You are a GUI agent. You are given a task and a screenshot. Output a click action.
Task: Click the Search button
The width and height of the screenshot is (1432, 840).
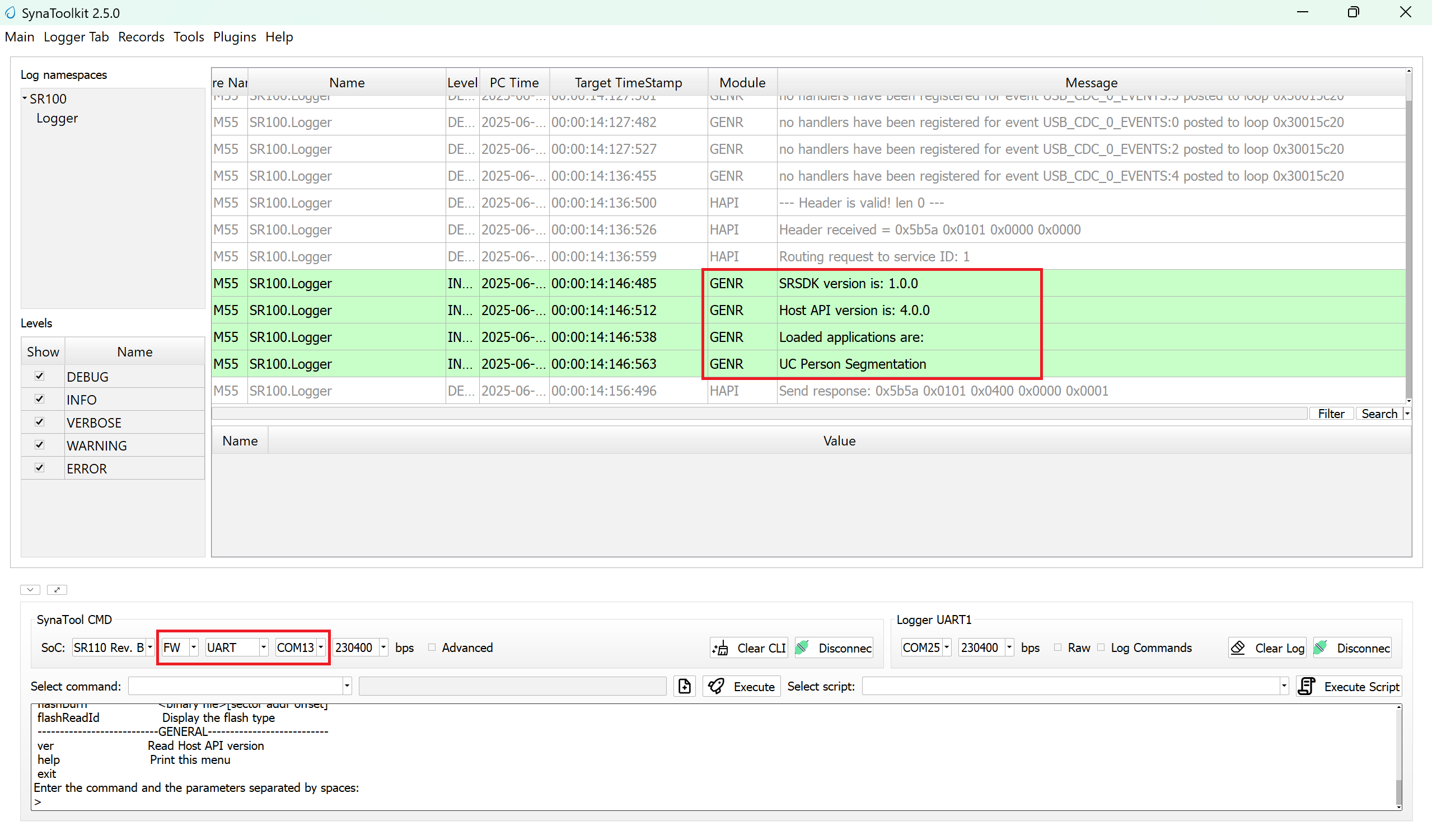[1380, 413]
